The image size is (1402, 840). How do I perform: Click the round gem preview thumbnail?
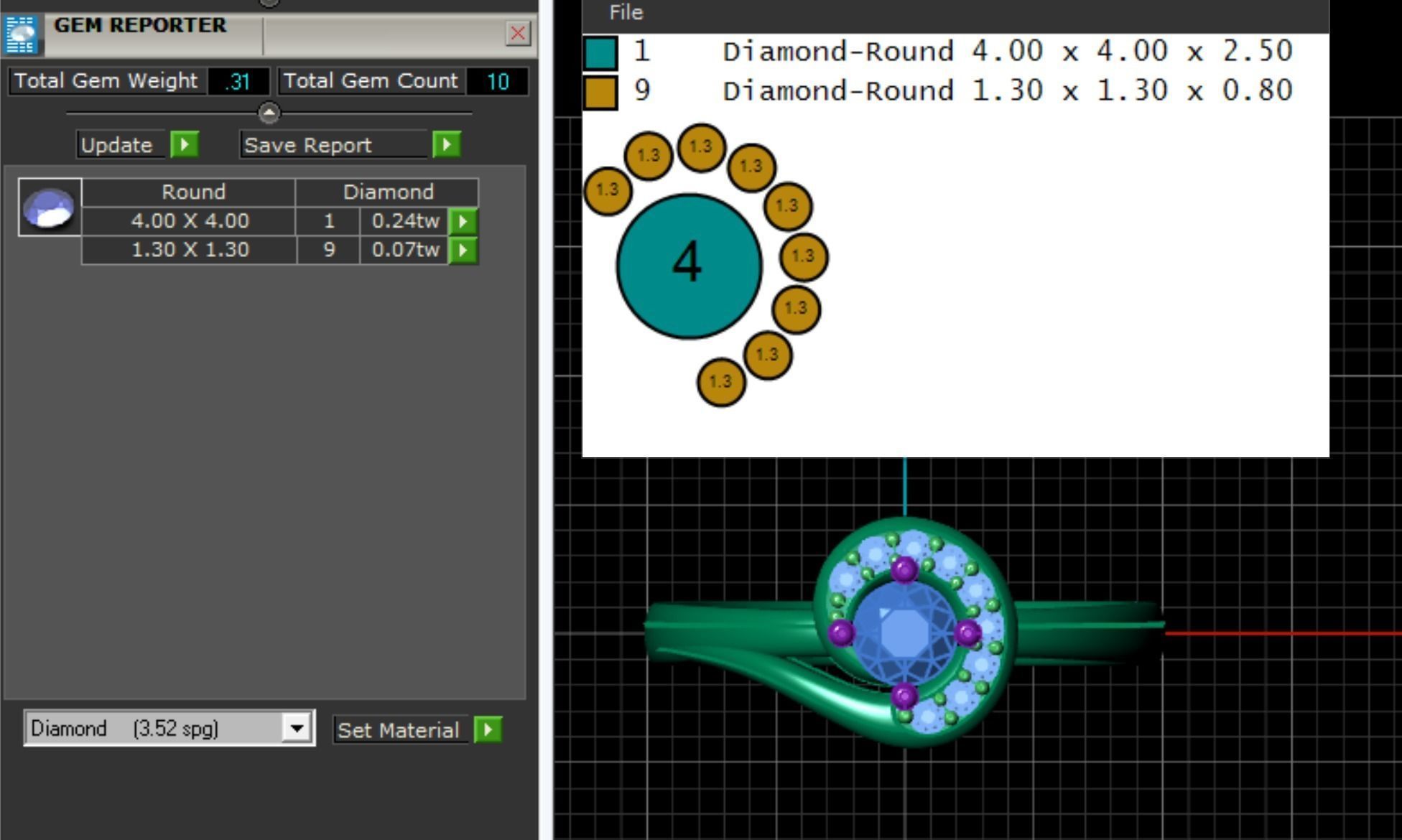49,207
